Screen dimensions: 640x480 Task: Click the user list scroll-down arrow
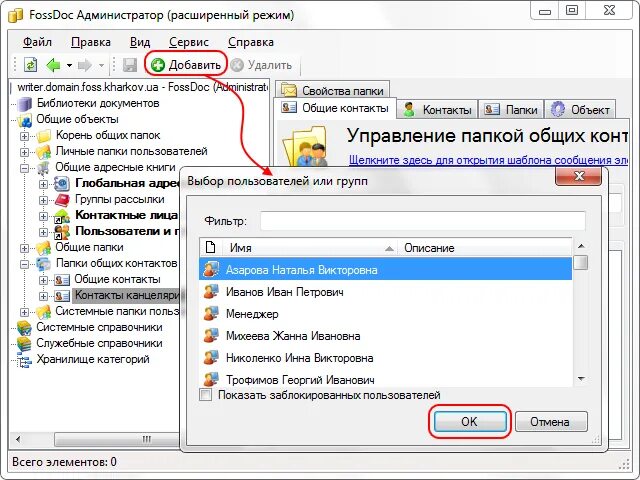(581, 379)
